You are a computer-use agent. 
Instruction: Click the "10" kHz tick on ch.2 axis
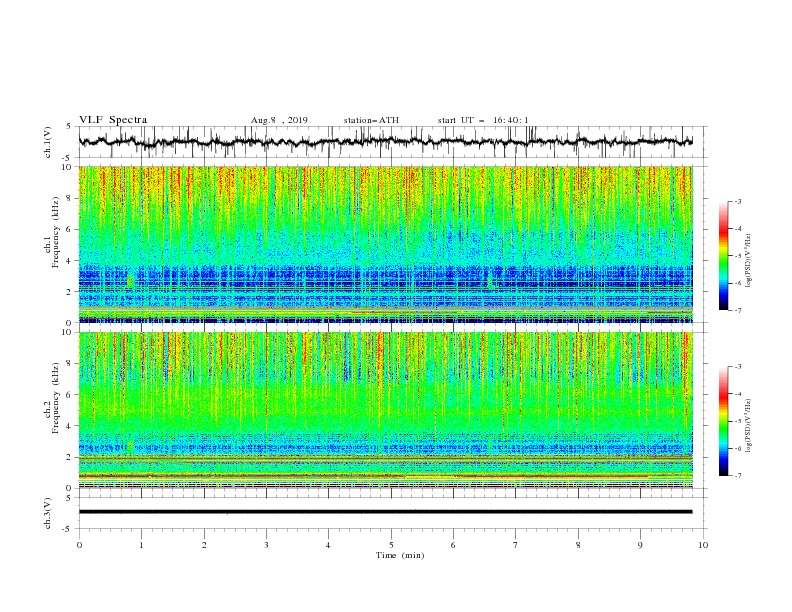(x=68, y=332)
